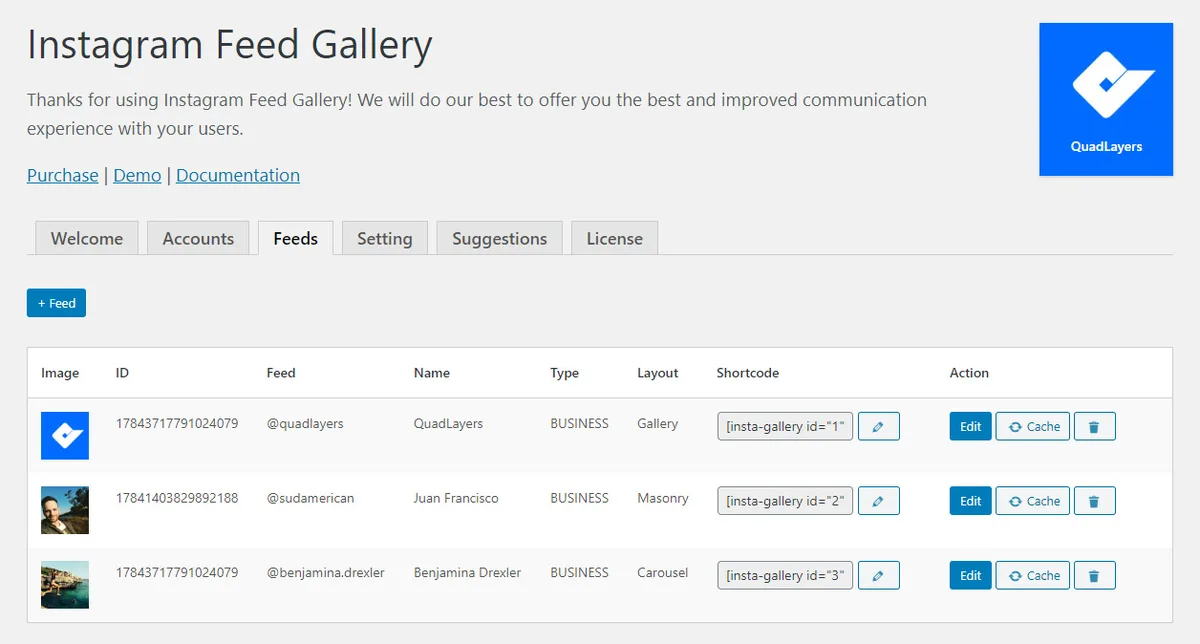Edit the @sudamerican feed
Image resolution: width=1200 pixels, height=644 pixels.
tap(970, 501)
